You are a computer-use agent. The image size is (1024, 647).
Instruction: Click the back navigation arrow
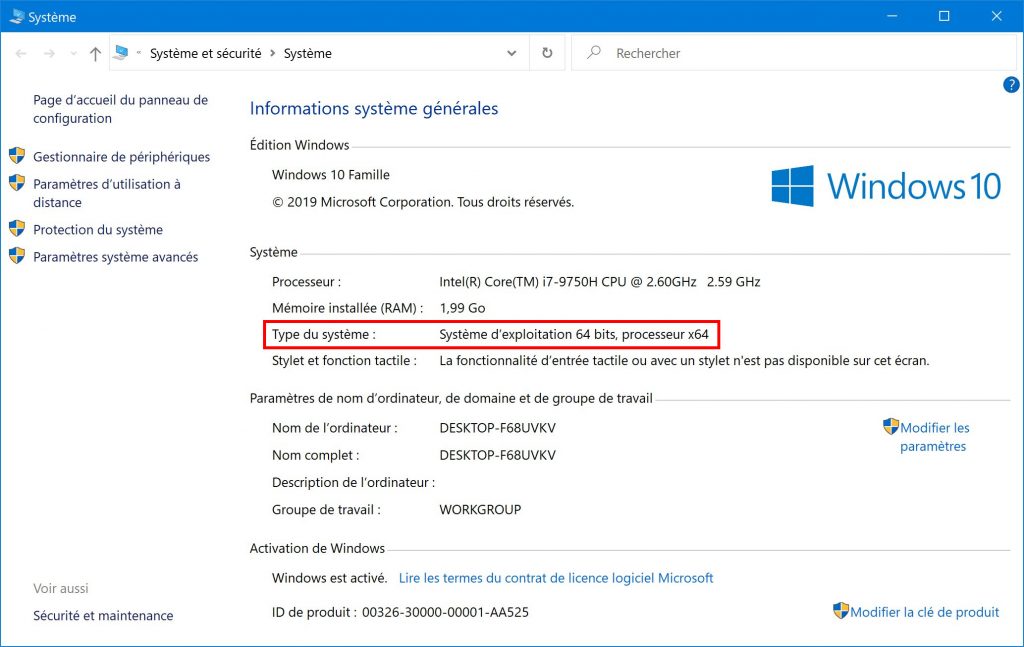21,54
